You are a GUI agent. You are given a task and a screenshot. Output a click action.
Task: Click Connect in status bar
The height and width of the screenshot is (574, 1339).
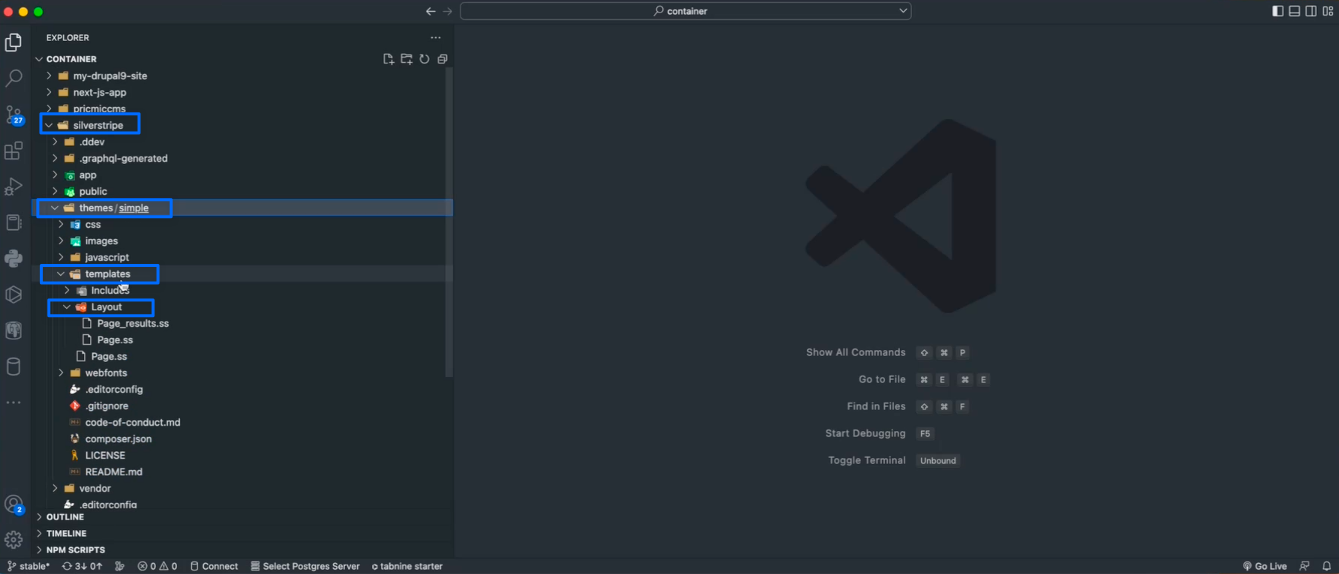[x=214, y=566]
